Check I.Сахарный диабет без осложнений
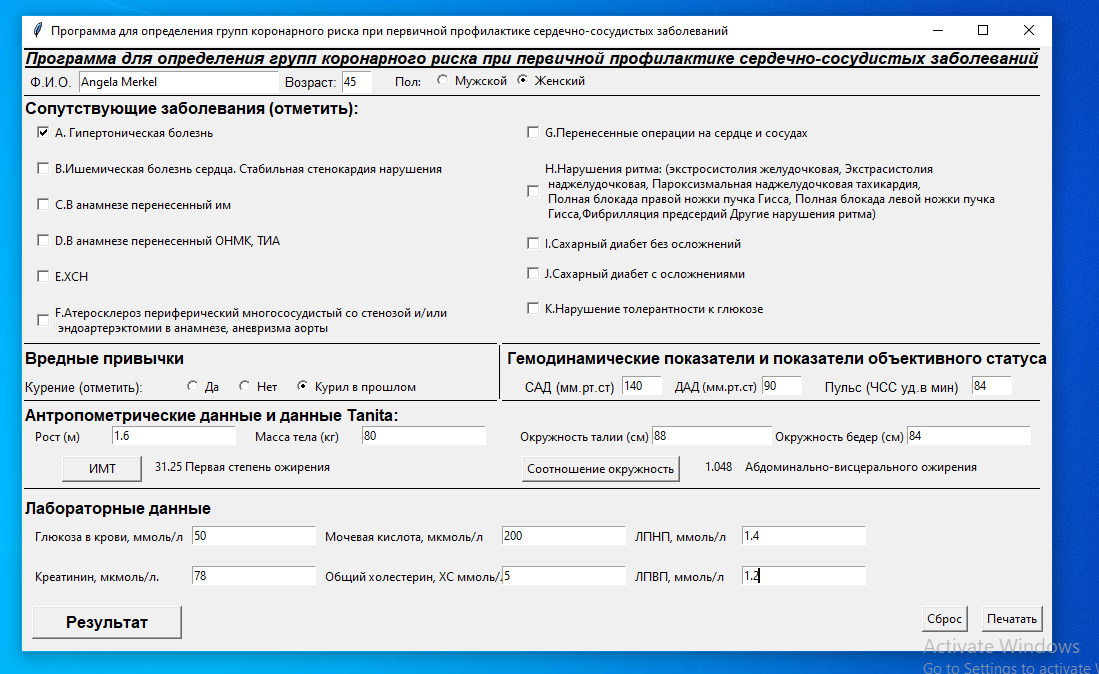Image resolution: width=1099 pixels, height=674 pixels. [x=533, y=242]
